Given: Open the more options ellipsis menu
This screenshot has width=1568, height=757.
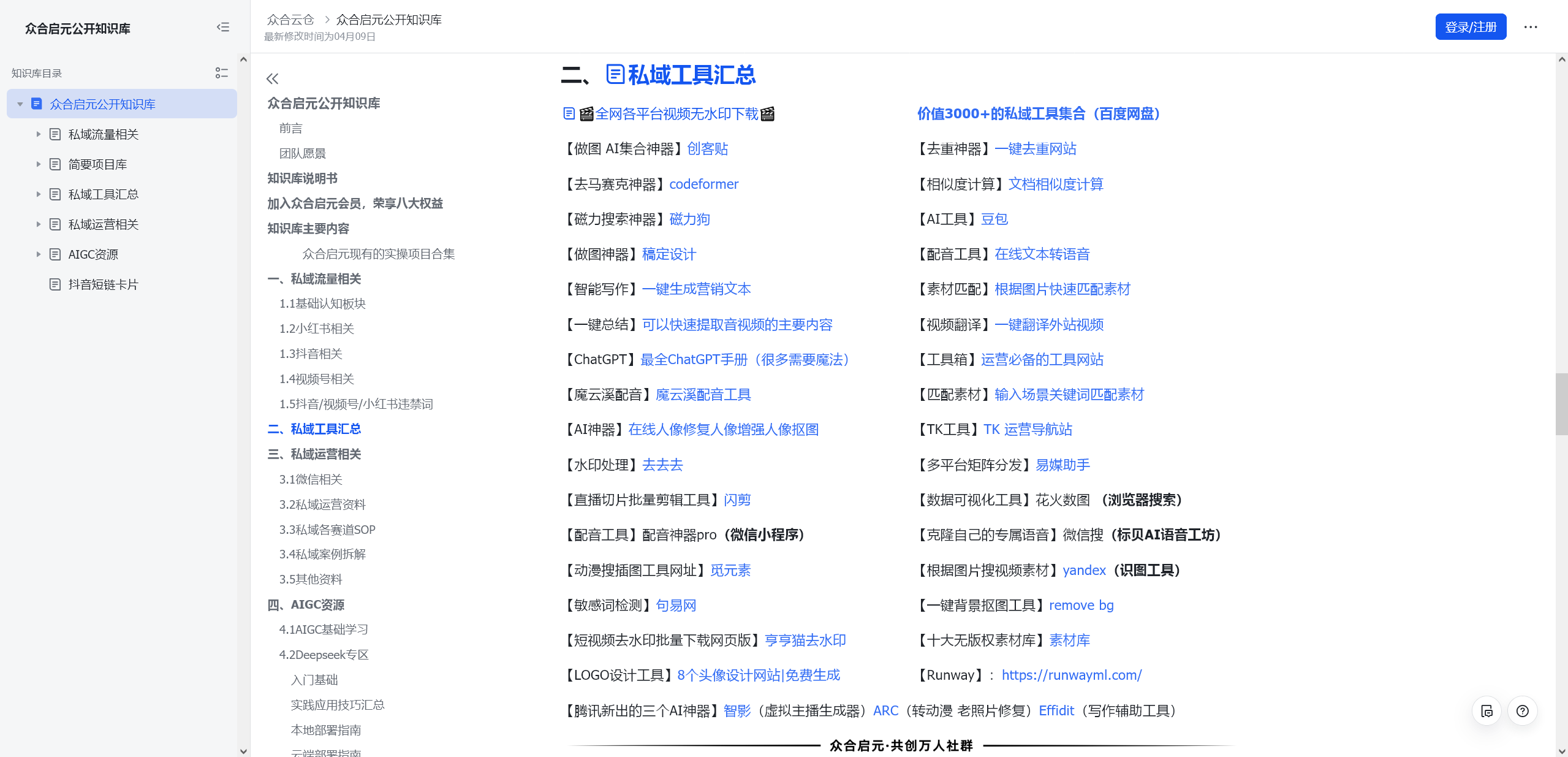Looking at the screenshot, I should (x=1531, y=27).
